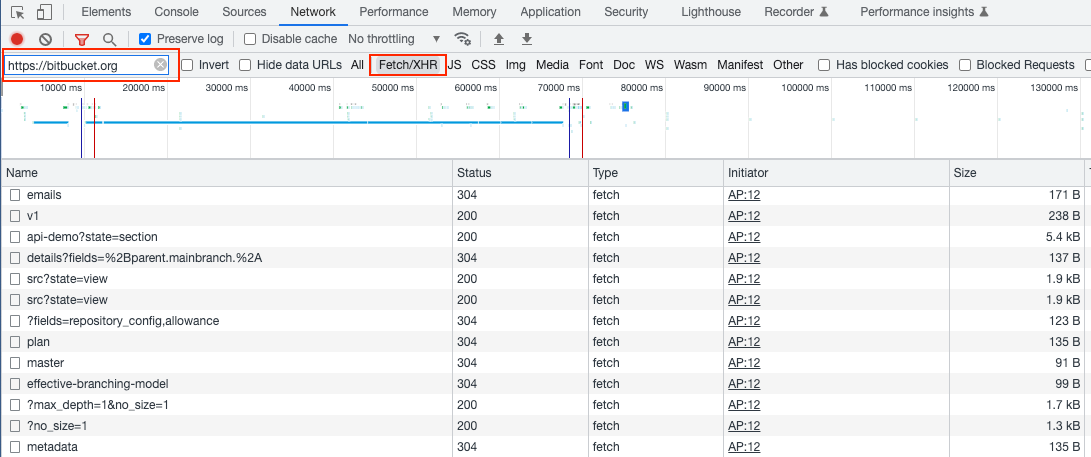Filter requests by Manifest
Viewport: 1091px width, 457px height.
point(740,65)
